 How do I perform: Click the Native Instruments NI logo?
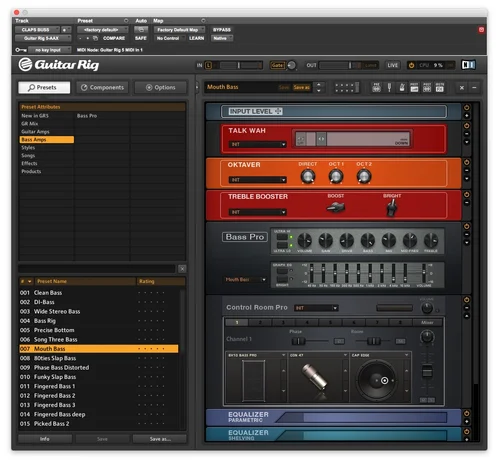tap(468, 65)
